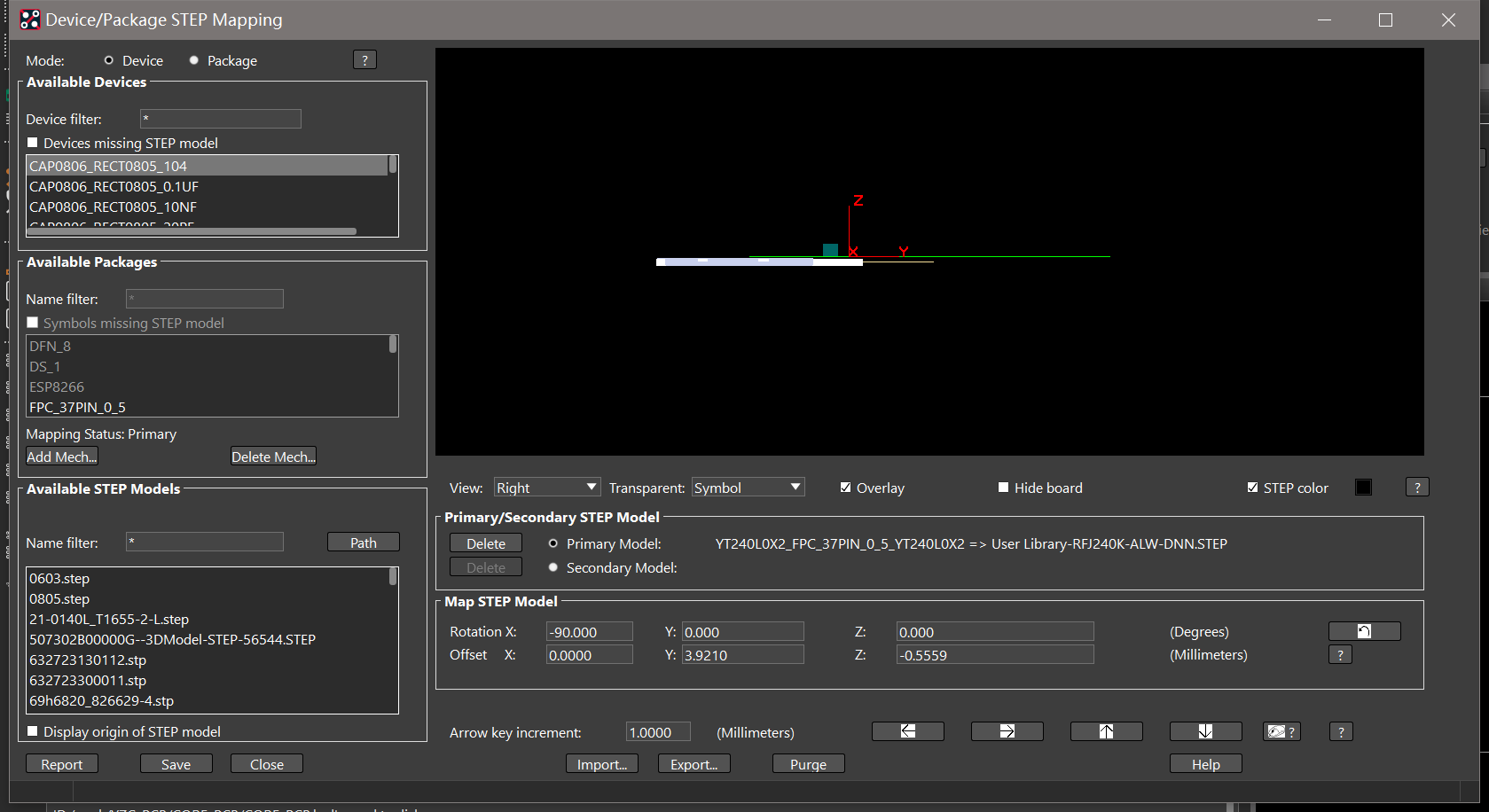Toggle Display origin of STEP model
1489x812 pixels.
point(33,731)
